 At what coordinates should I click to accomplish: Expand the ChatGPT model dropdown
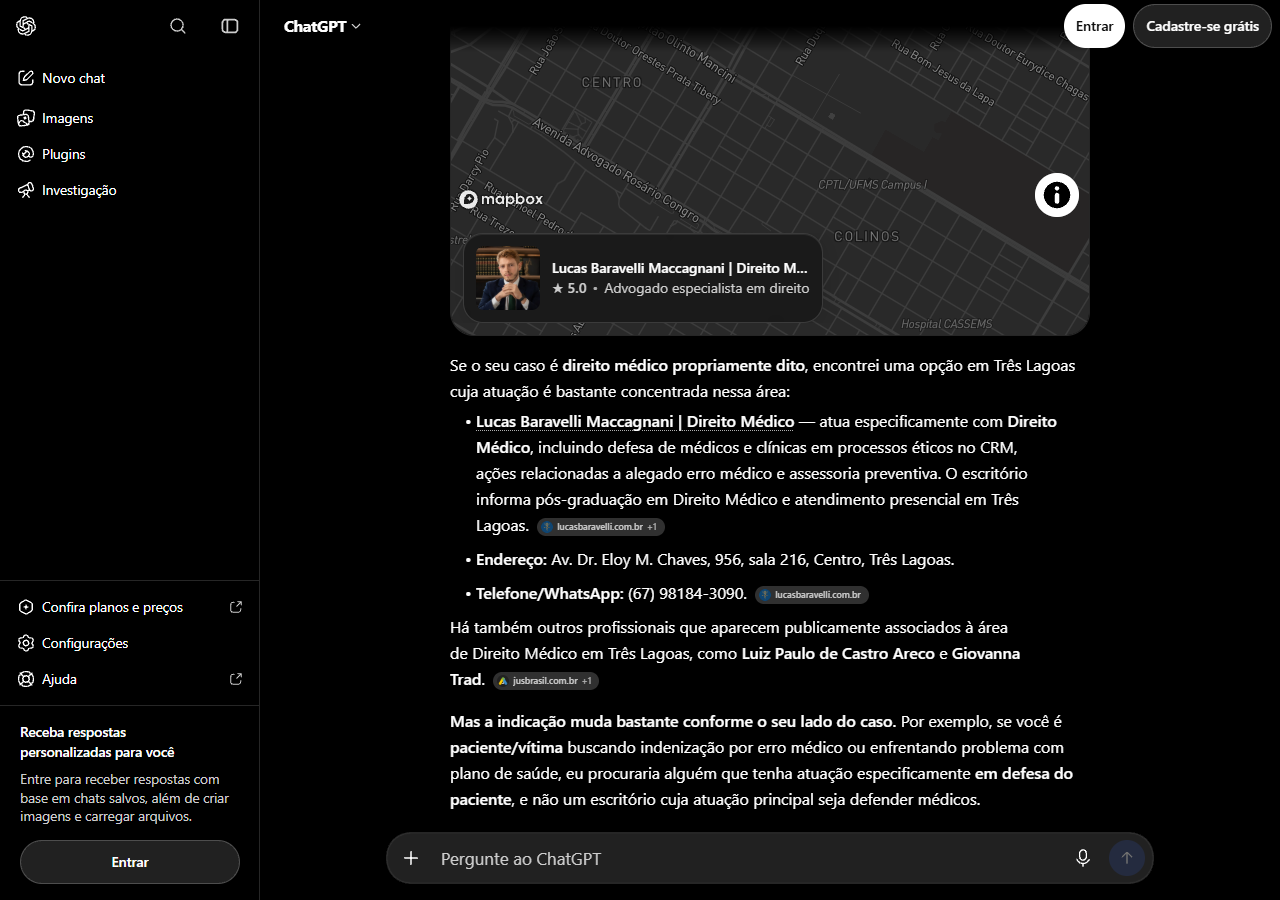coord(322,26)
